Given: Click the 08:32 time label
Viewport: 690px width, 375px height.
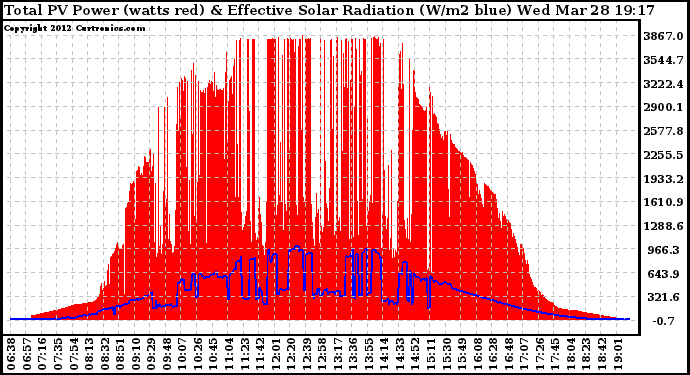Looking at the screenshot, I should (105, 353).
